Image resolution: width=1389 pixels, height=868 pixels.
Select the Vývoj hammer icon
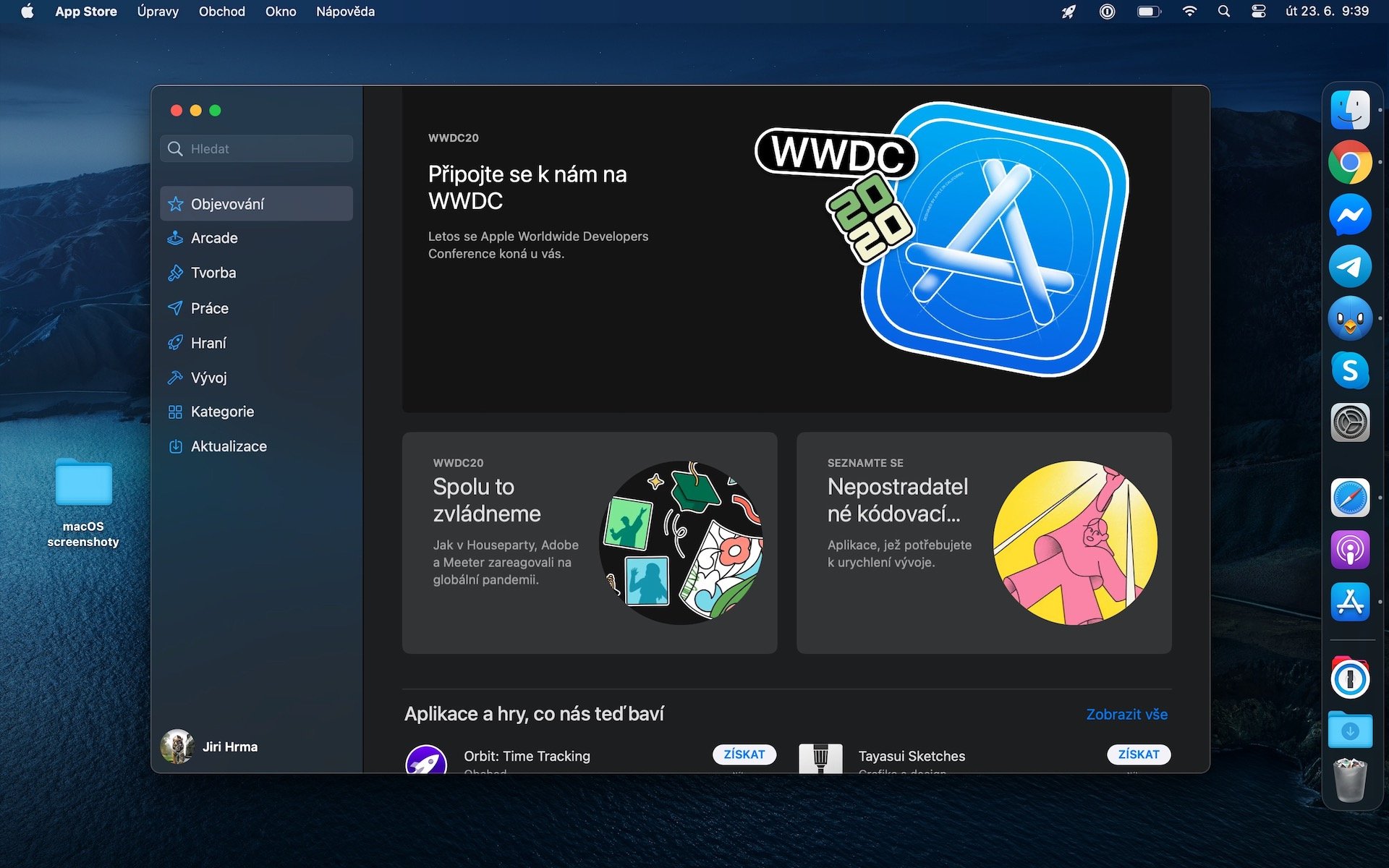point(175,378)
